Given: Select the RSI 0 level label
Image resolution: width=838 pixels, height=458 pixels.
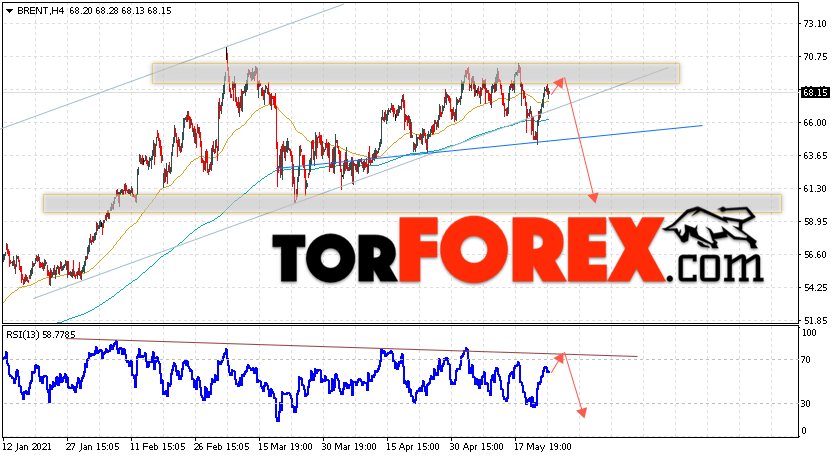Looking at the screenshot, I should coord(805,431).
